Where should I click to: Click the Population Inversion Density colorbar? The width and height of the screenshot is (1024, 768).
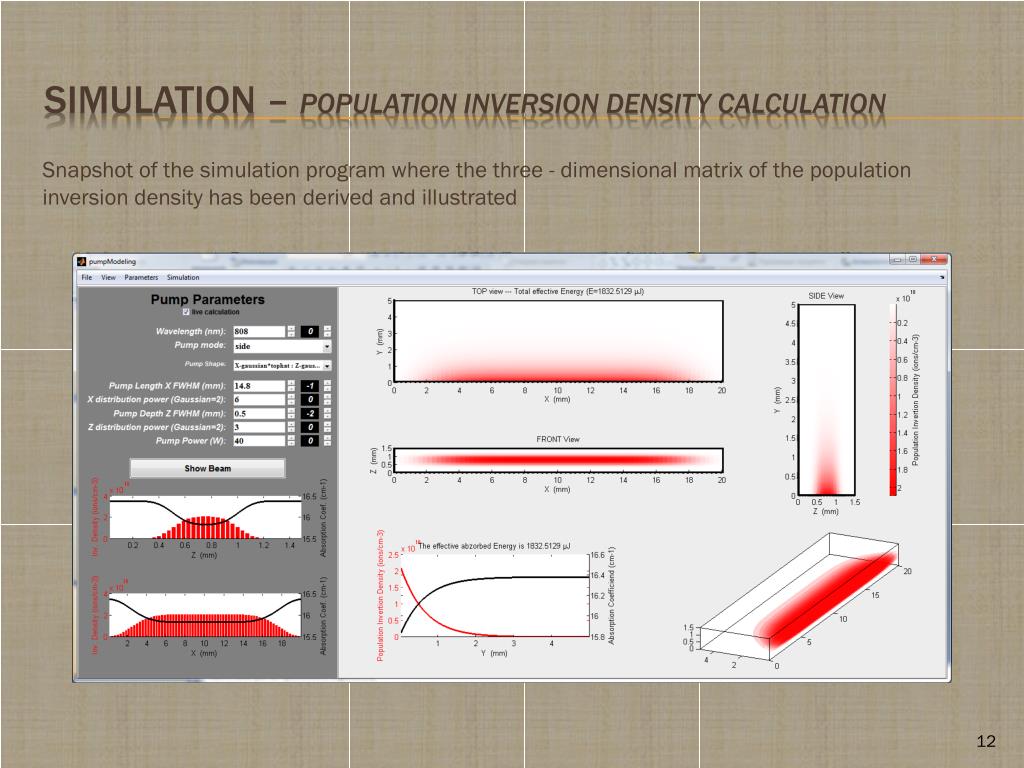pos(893,400)
